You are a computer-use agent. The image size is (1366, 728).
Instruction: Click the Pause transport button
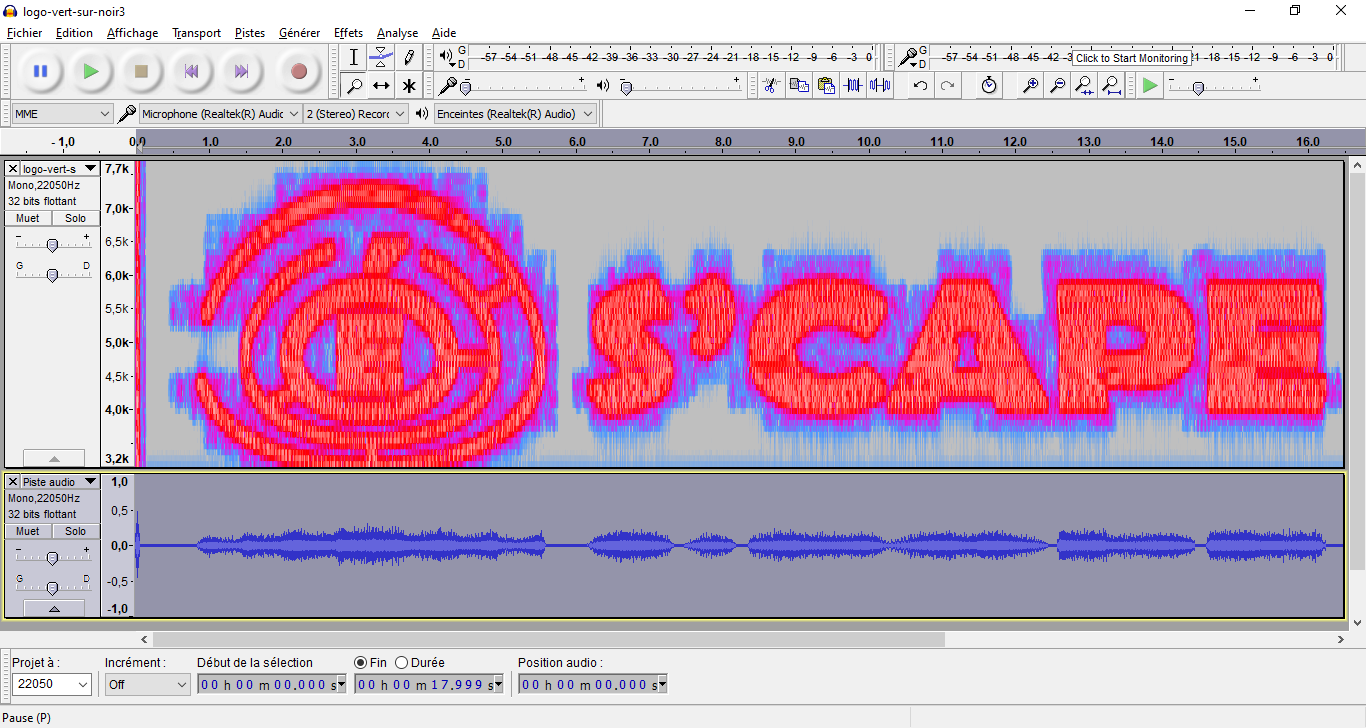(x=40, y=71)
